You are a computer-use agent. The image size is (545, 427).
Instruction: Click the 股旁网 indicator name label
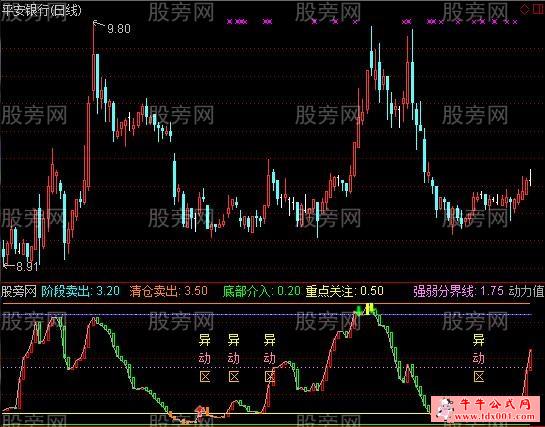coord(19,291)
